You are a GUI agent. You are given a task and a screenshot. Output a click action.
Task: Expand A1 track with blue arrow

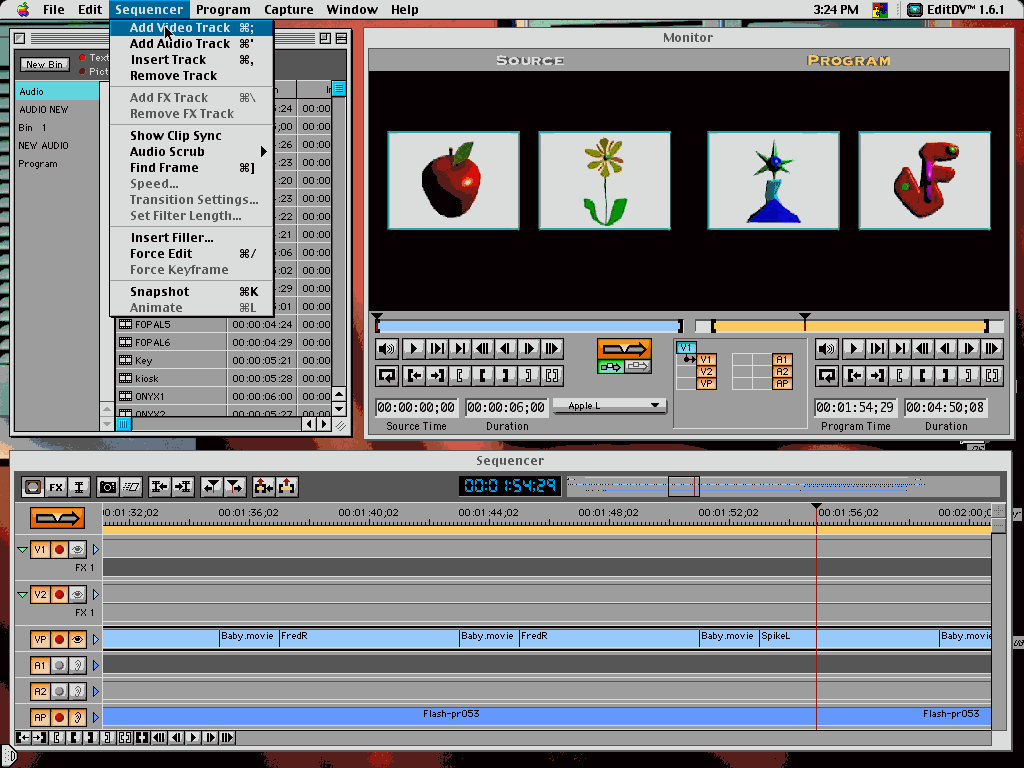click(x=95, y=666)
